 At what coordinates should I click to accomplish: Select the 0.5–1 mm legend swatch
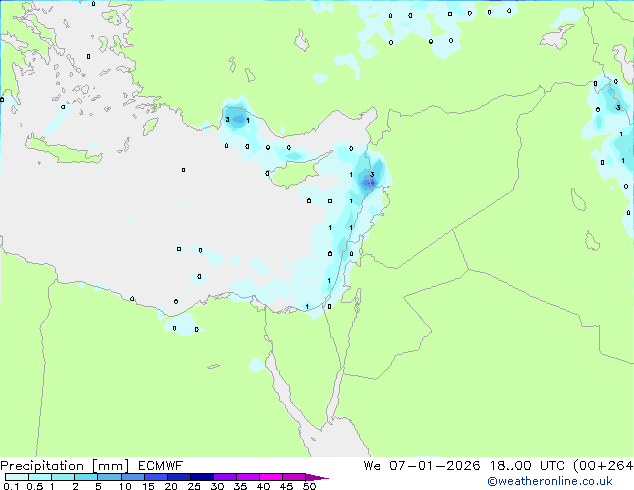point(40,477)
